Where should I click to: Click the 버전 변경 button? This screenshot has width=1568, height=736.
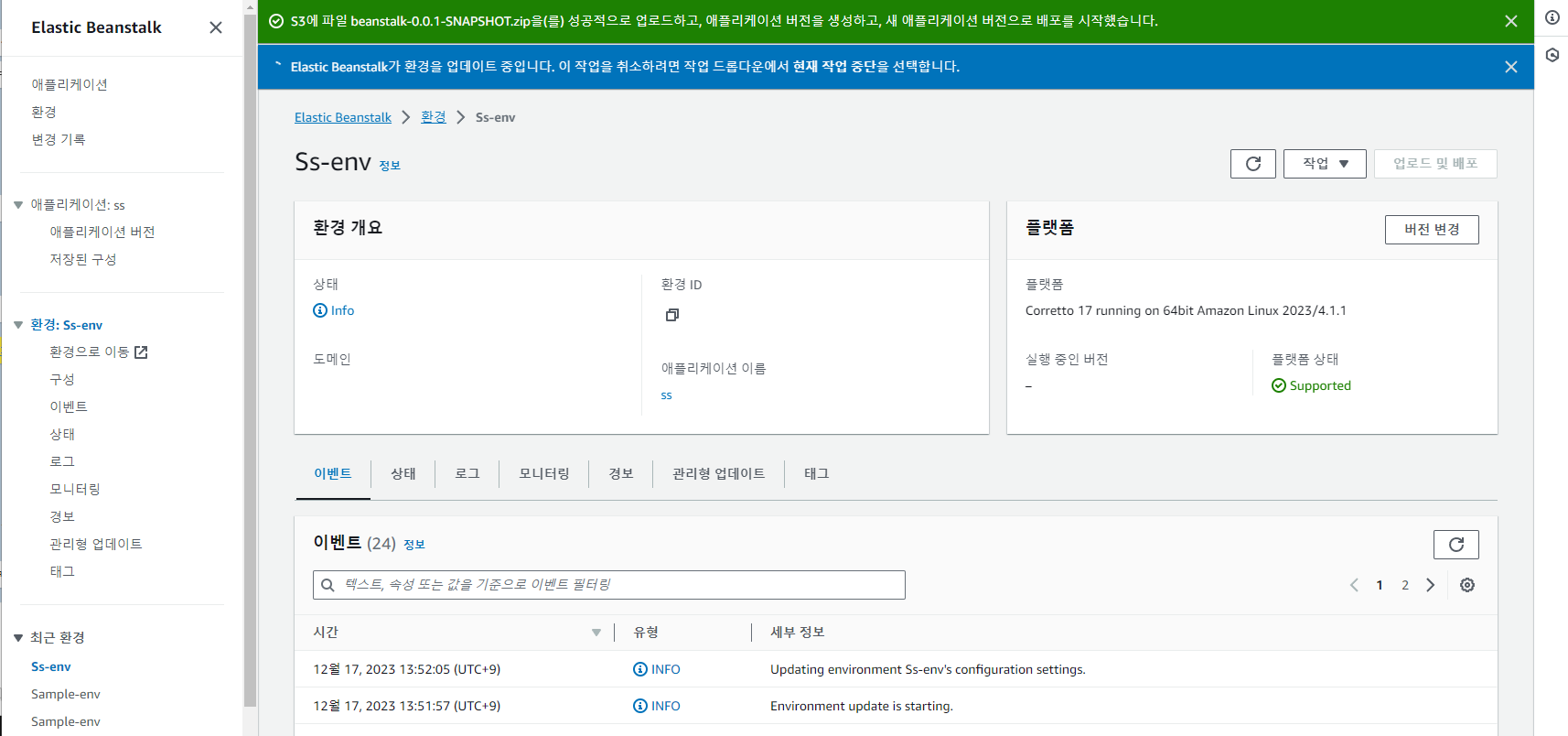pos(1431,230)
